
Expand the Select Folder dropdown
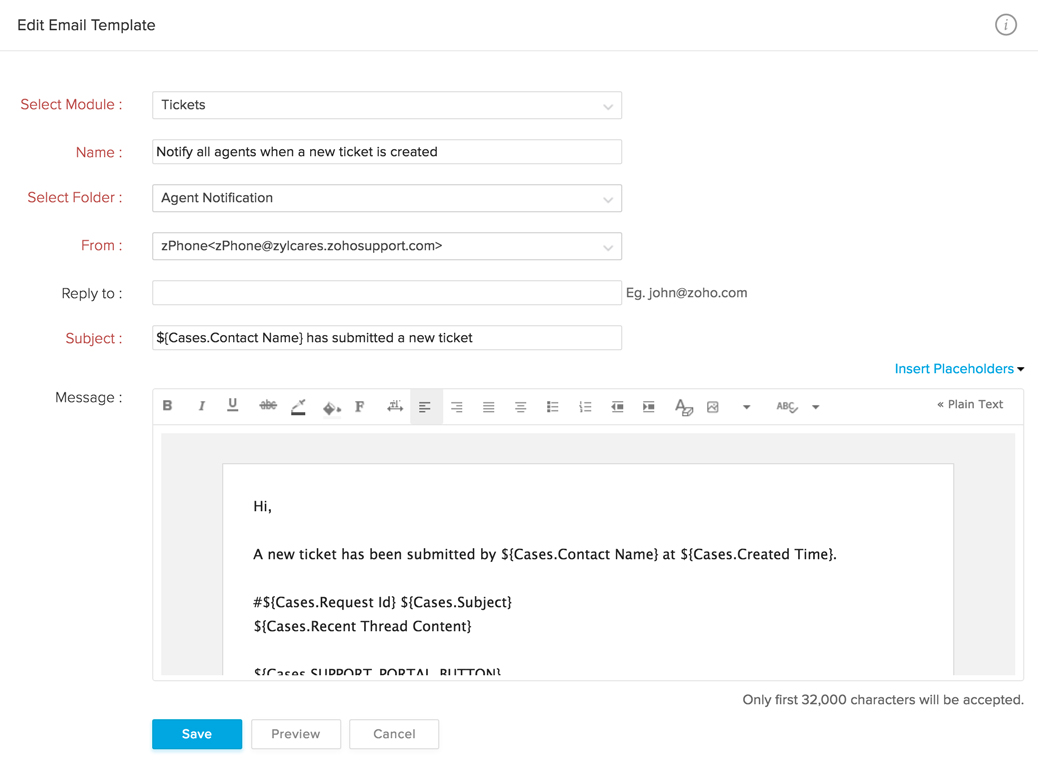[387, 198]
